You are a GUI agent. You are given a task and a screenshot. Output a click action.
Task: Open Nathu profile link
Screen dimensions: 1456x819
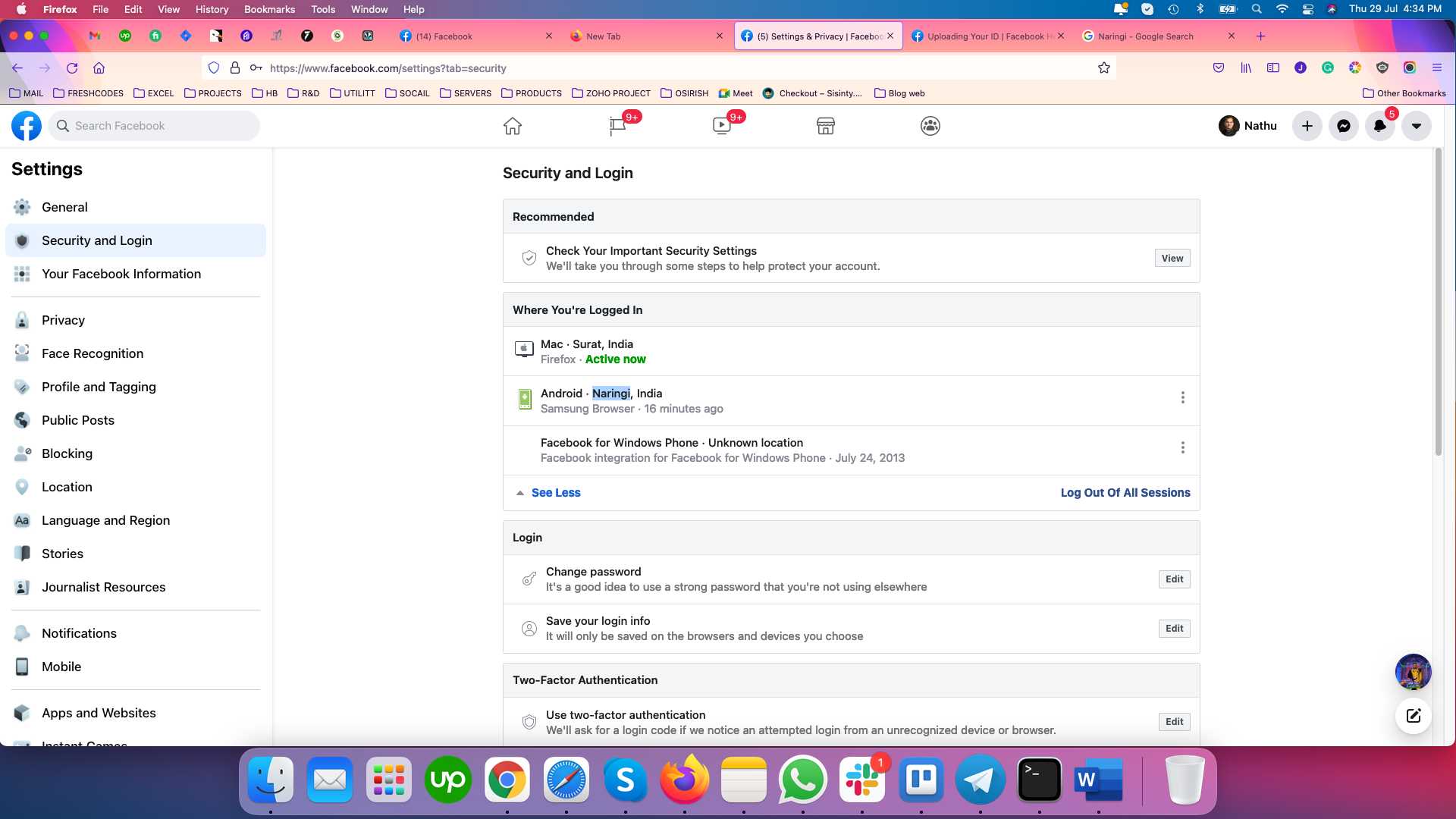click(1248, 126)
